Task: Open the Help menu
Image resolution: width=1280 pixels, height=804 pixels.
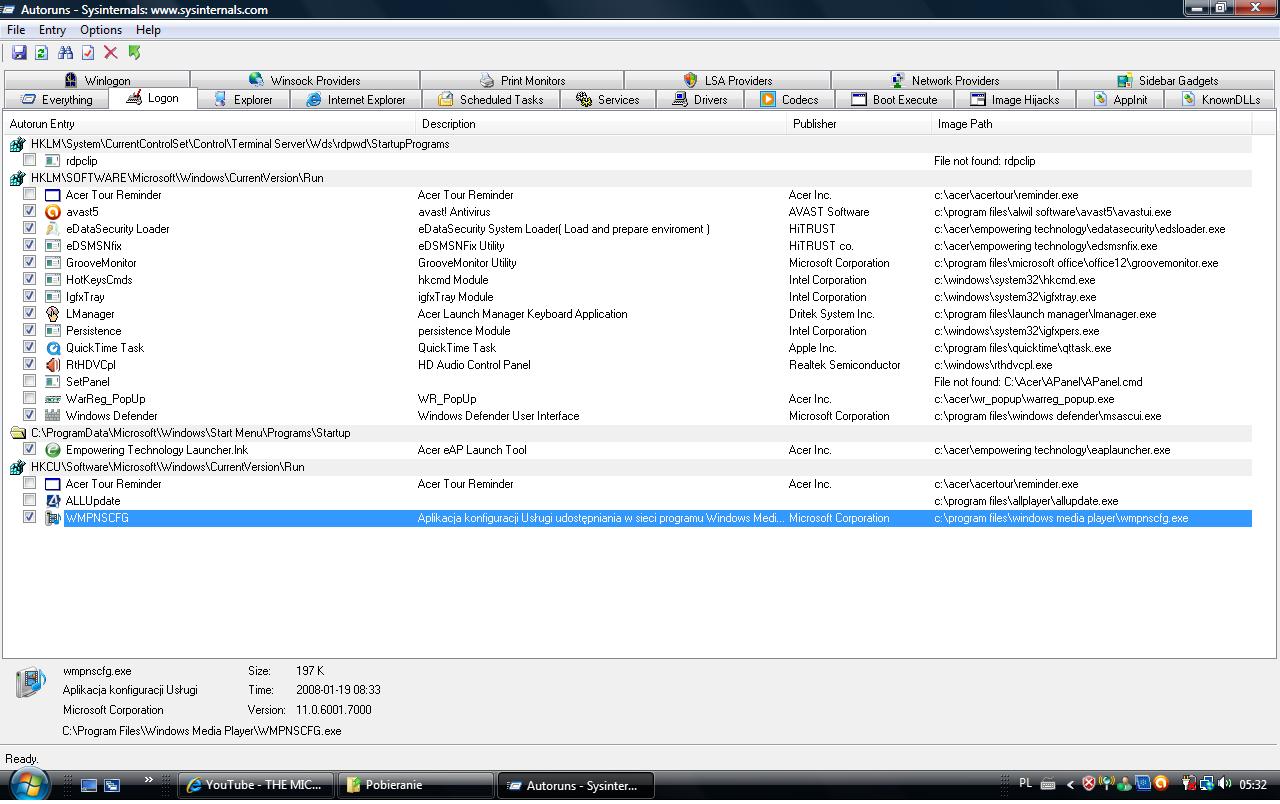Action: tap(148, 30)
